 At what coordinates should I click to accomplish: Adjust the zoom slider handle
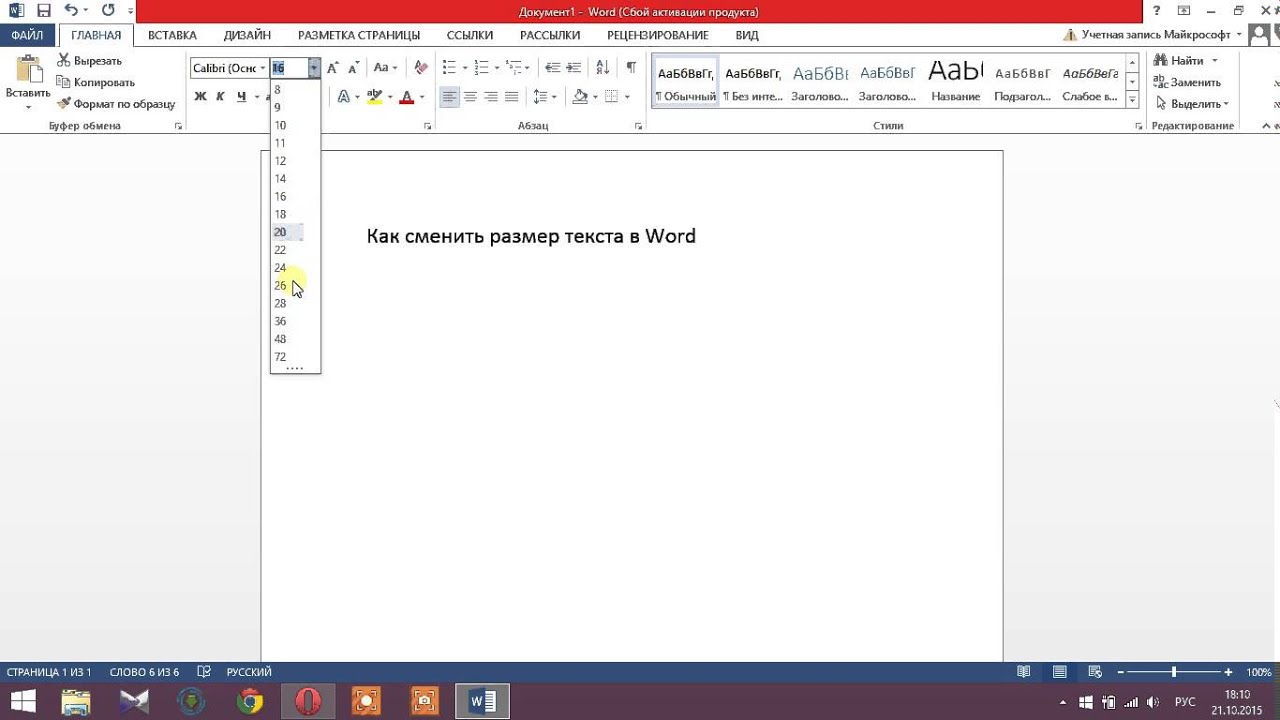point(1174,672)
